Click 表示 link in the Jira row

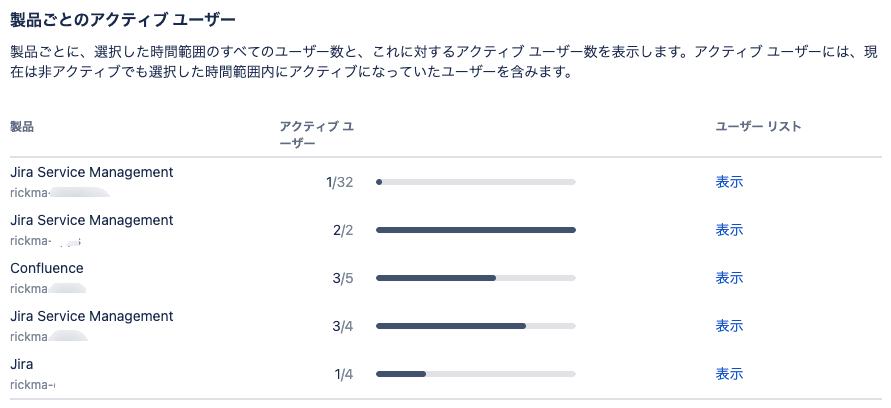pyautogui.click(x=729, y=374)
